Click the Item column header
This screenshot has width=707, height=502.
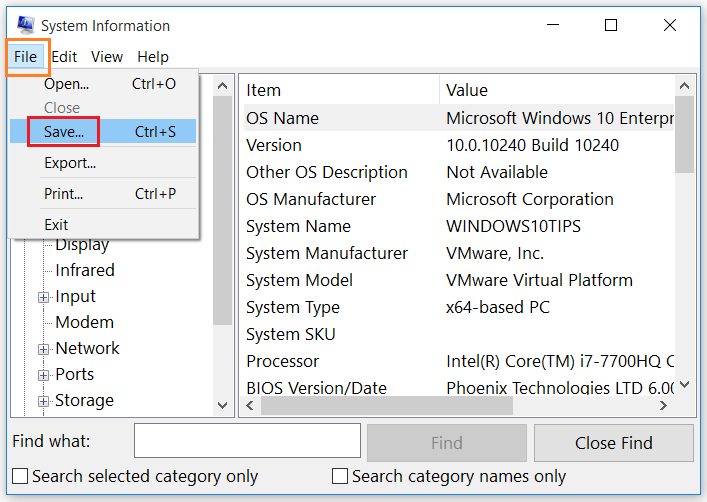pyautogui.click(x=341, y=90)
